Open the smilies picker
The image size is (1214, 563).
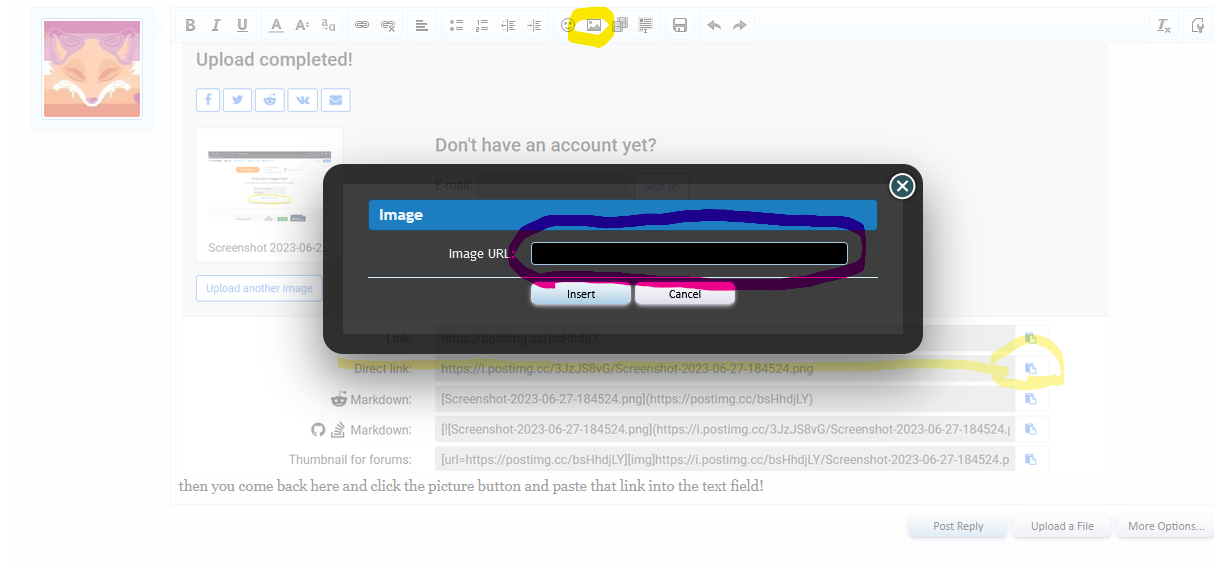pos(568,25)
